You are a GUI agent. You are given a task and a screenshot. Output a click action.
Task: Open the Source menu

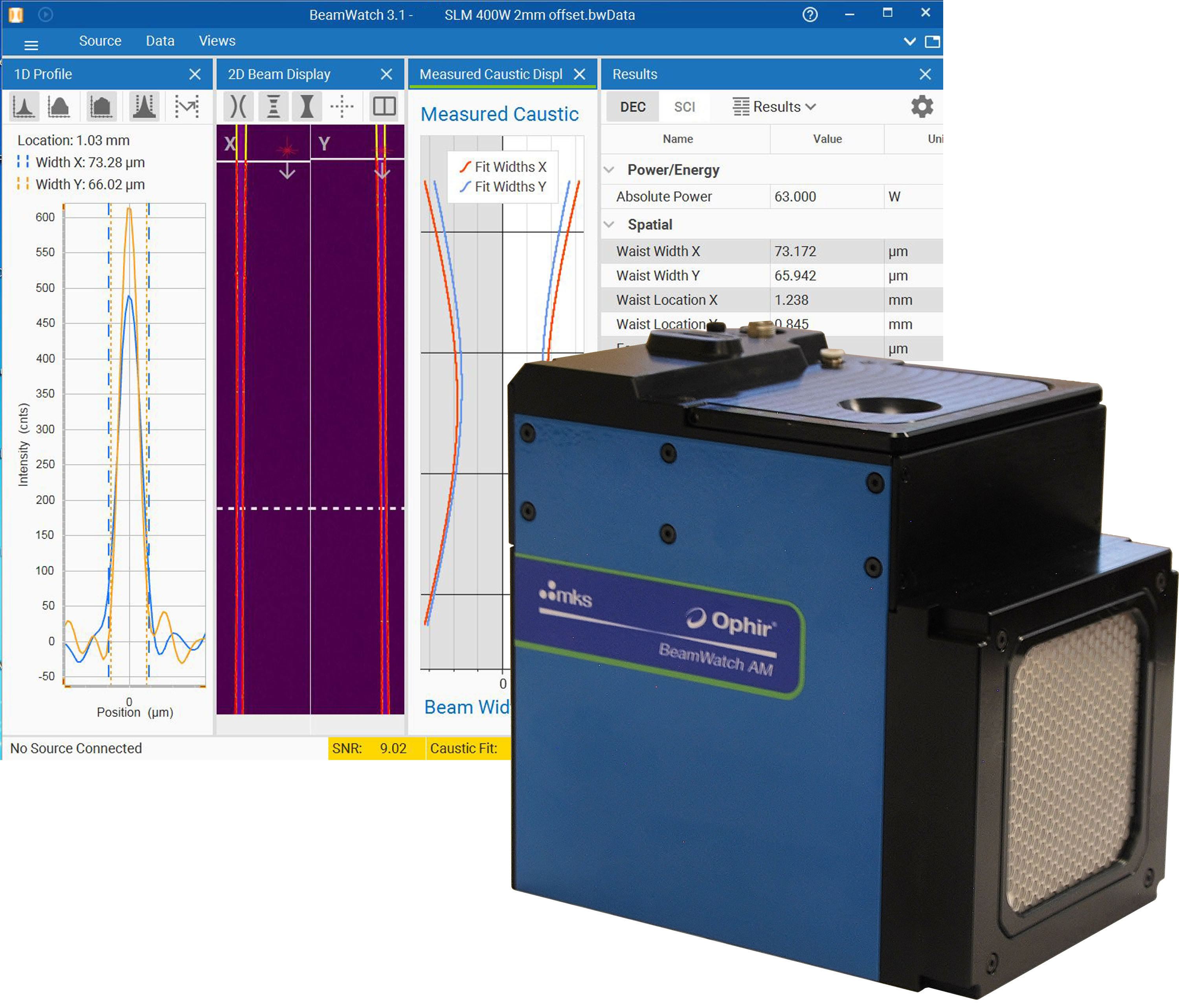click(x=101, y=41)
